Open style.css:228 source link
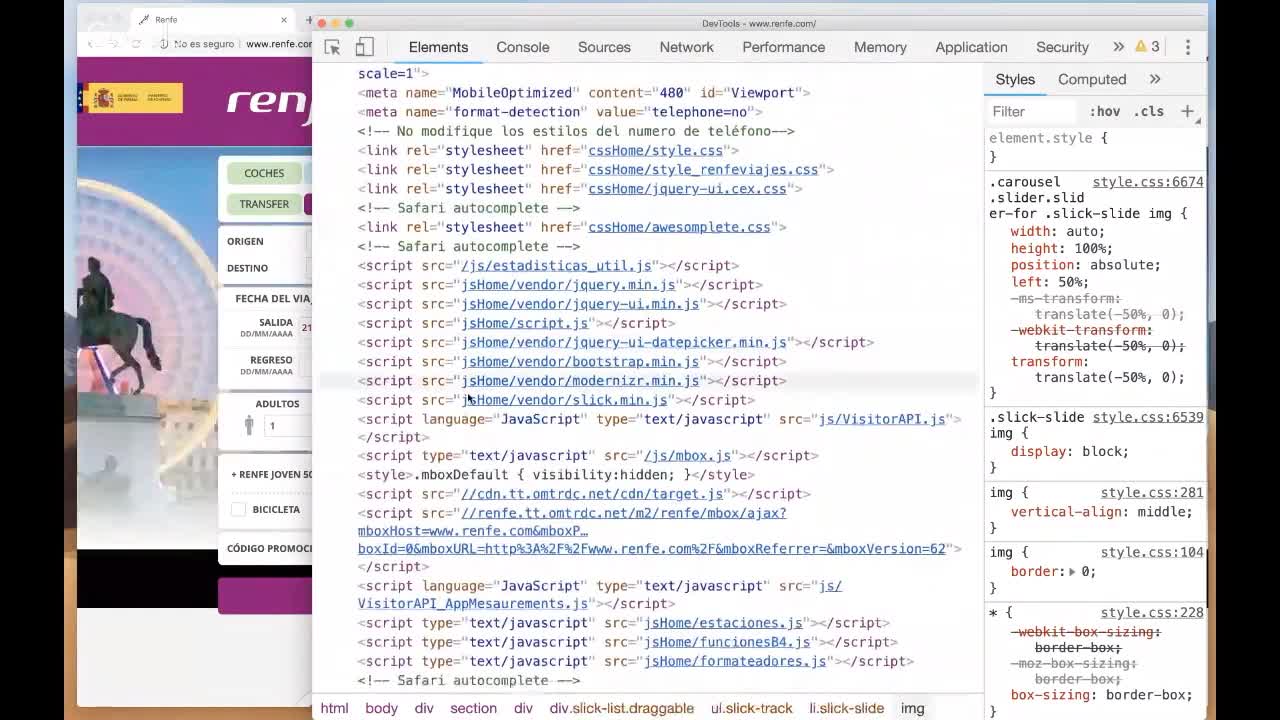 point(1152,612)
